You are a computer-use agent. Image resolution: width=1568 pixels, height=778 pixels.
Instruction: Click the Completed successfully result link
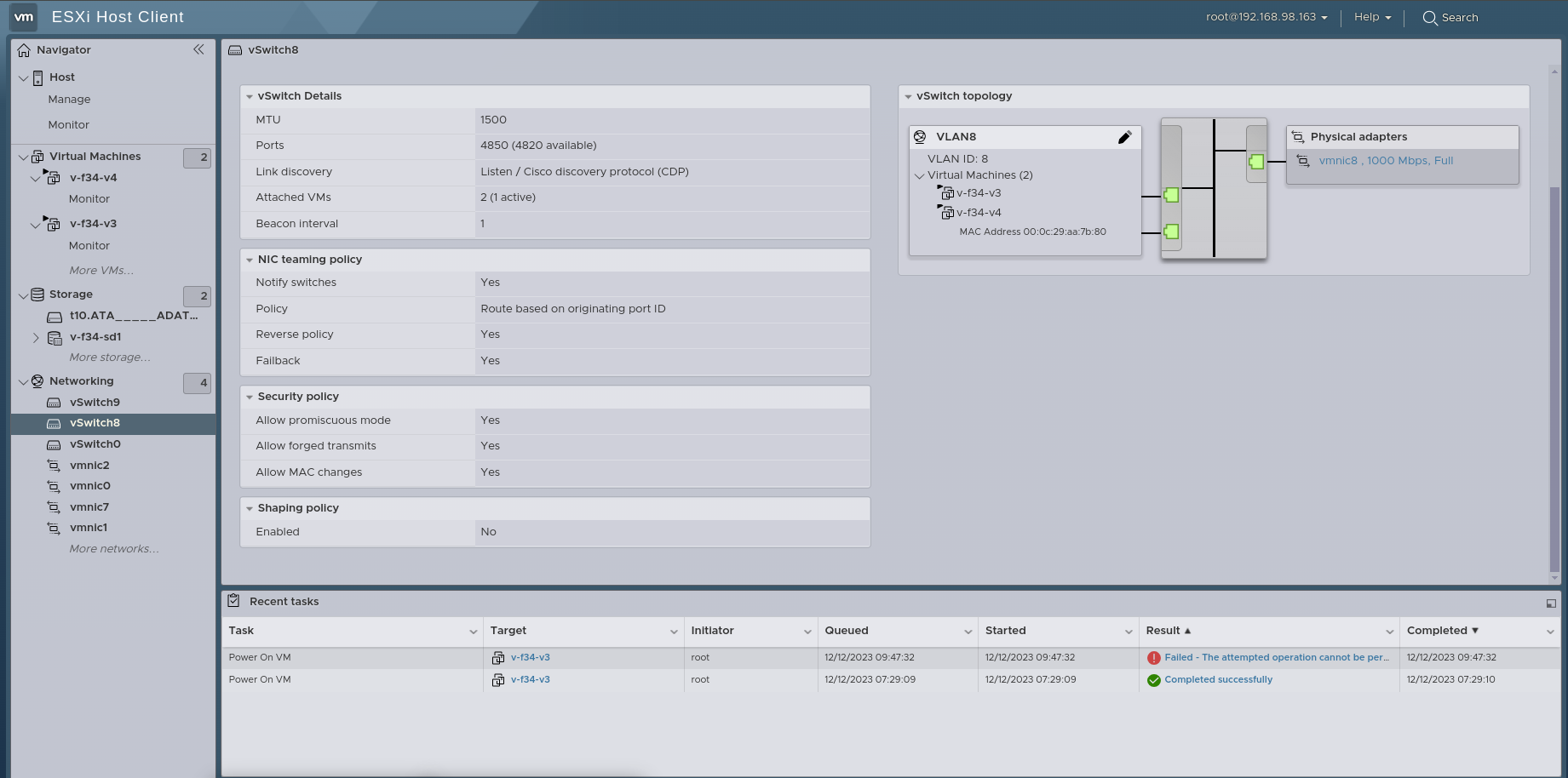click(1218, 680)
